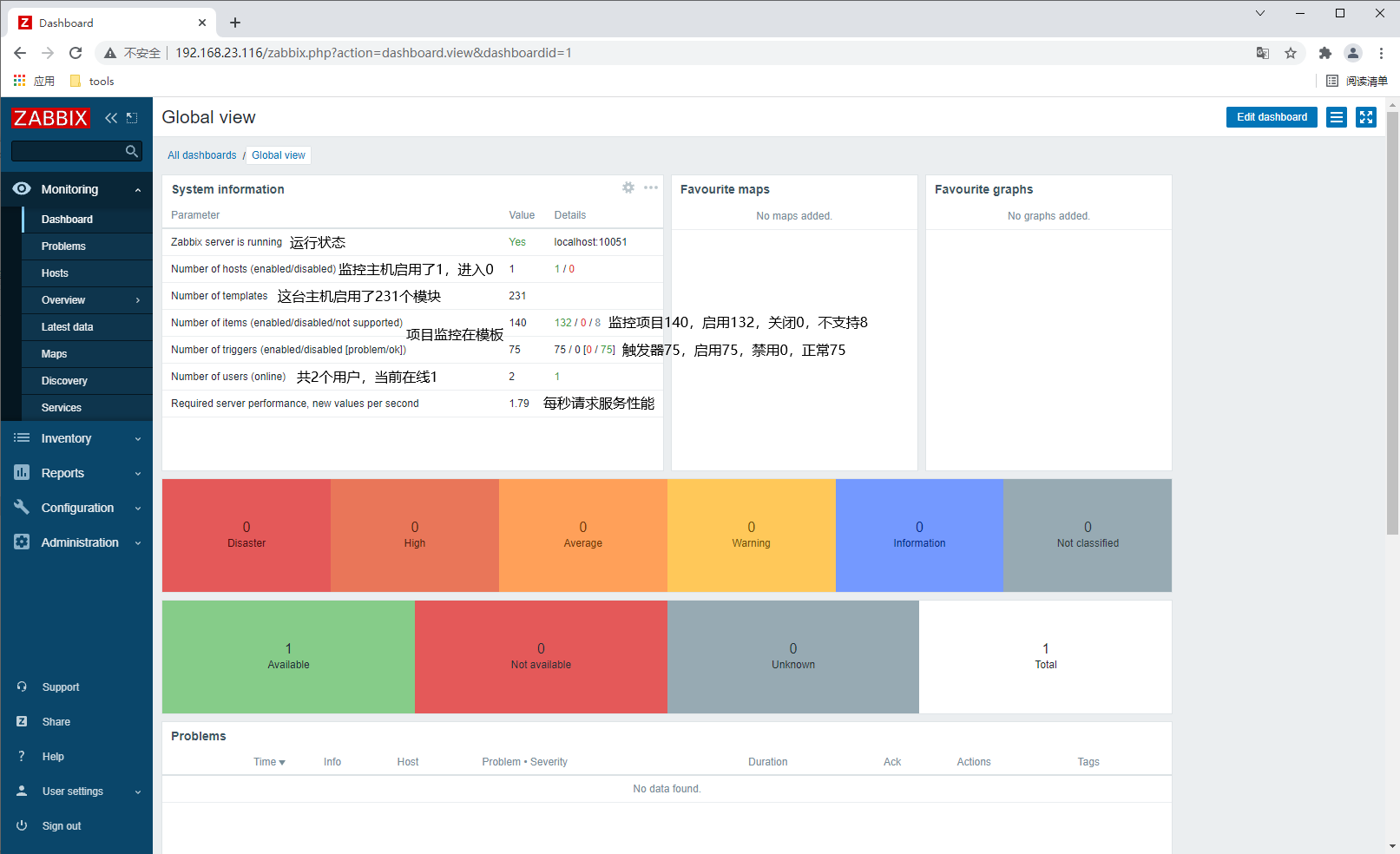The width and height of the screenshot is (1400, 854).
Task: Enter kiosk fullscreen mode icon
Action: 1366,117
